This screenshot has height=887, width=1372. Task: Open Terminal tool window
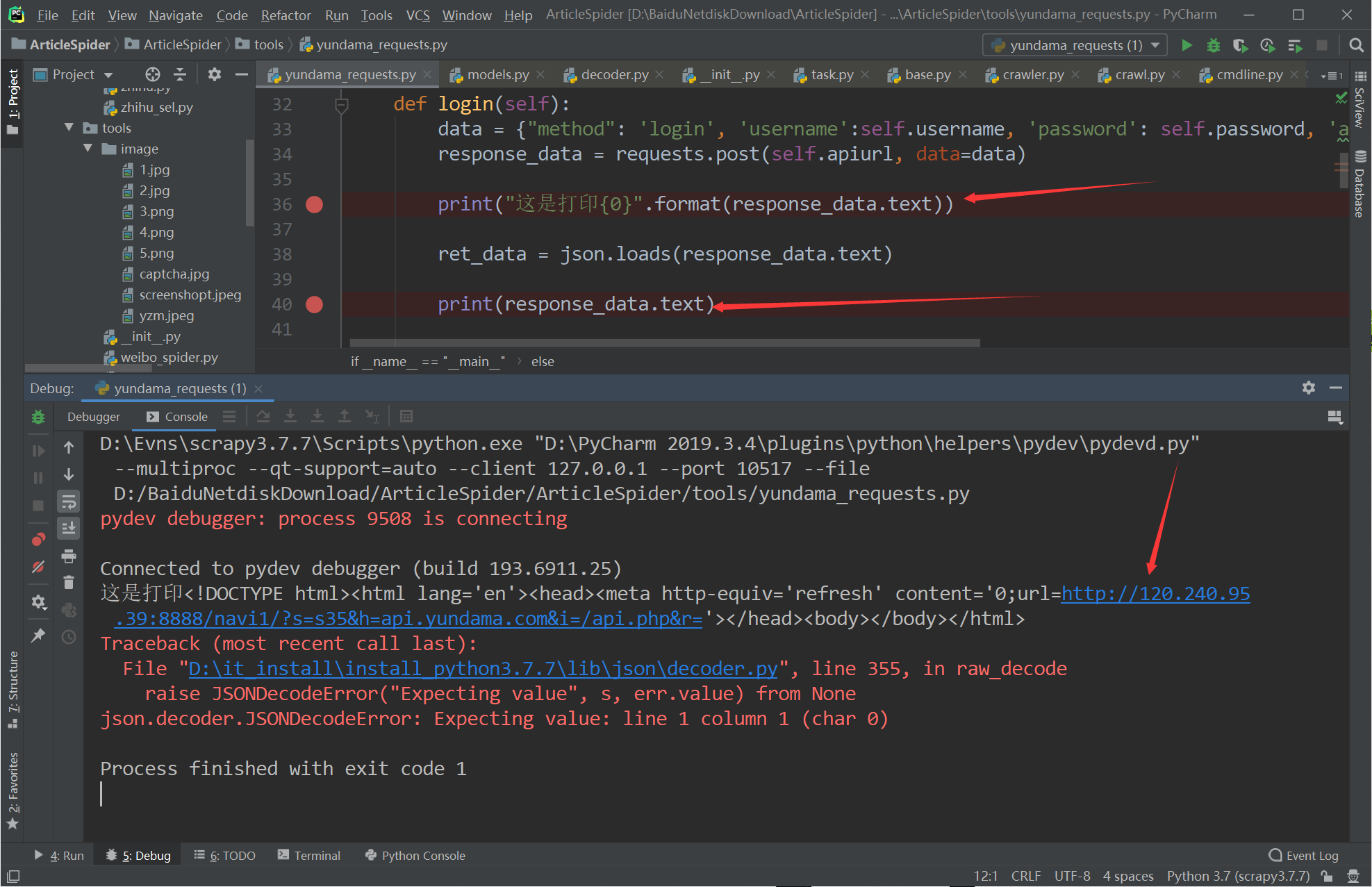click(x=309, y=856)
